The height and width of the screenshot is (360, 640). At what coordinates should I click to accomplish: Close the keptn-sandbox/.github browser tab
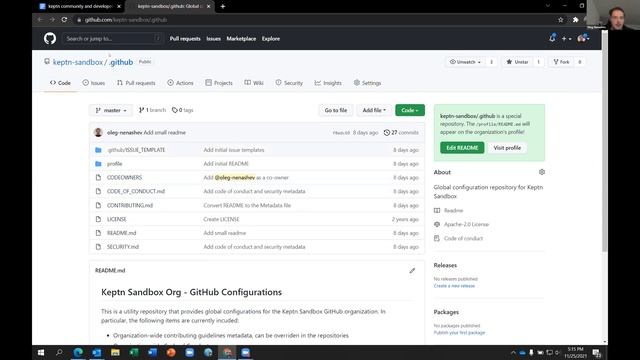click(209, 6)
